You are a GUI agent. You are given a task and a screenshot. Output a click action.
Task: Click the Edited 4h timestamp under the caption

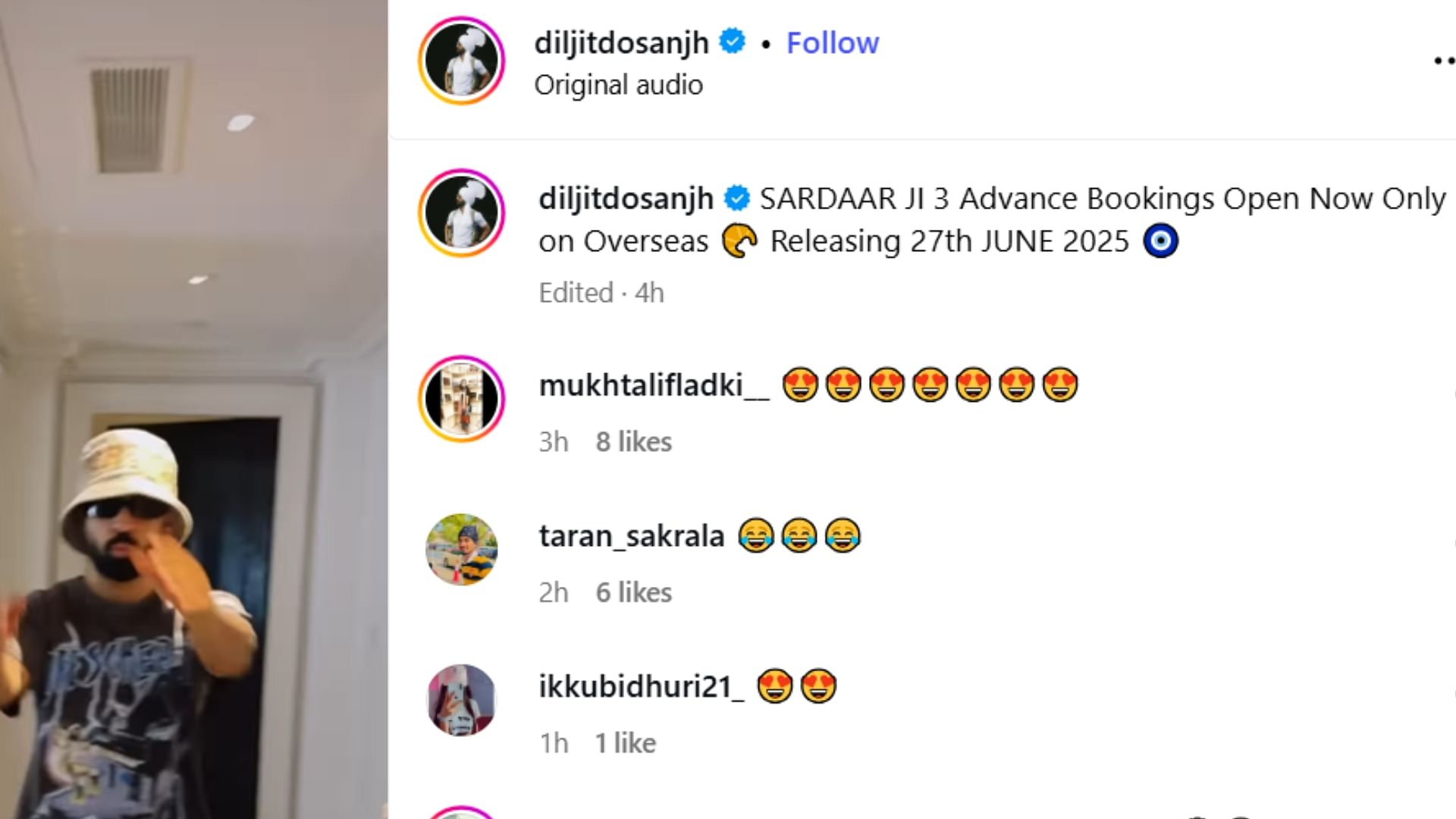coord(601,293)
